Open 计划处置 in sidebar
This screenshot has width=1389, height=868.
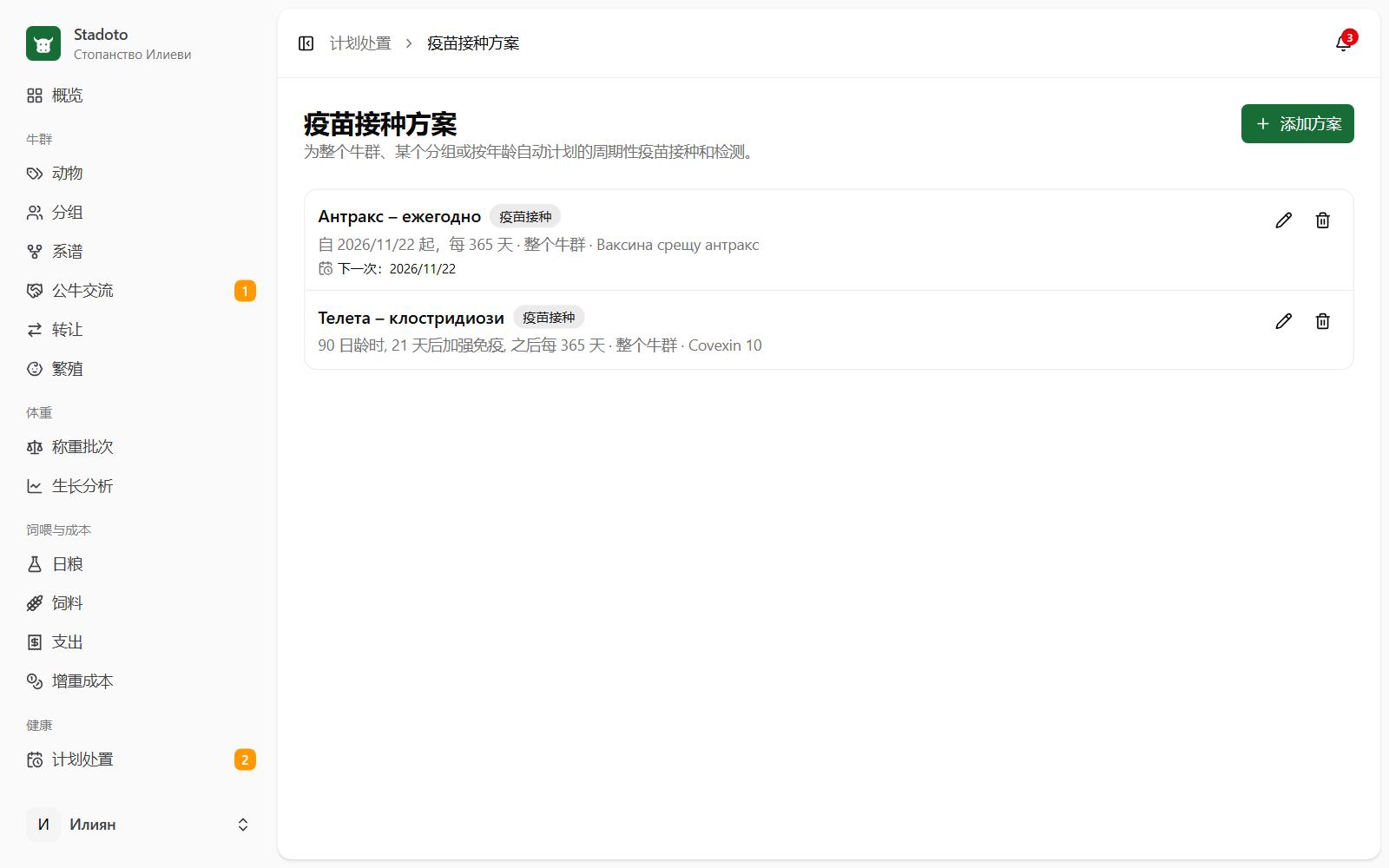point(141,759)
